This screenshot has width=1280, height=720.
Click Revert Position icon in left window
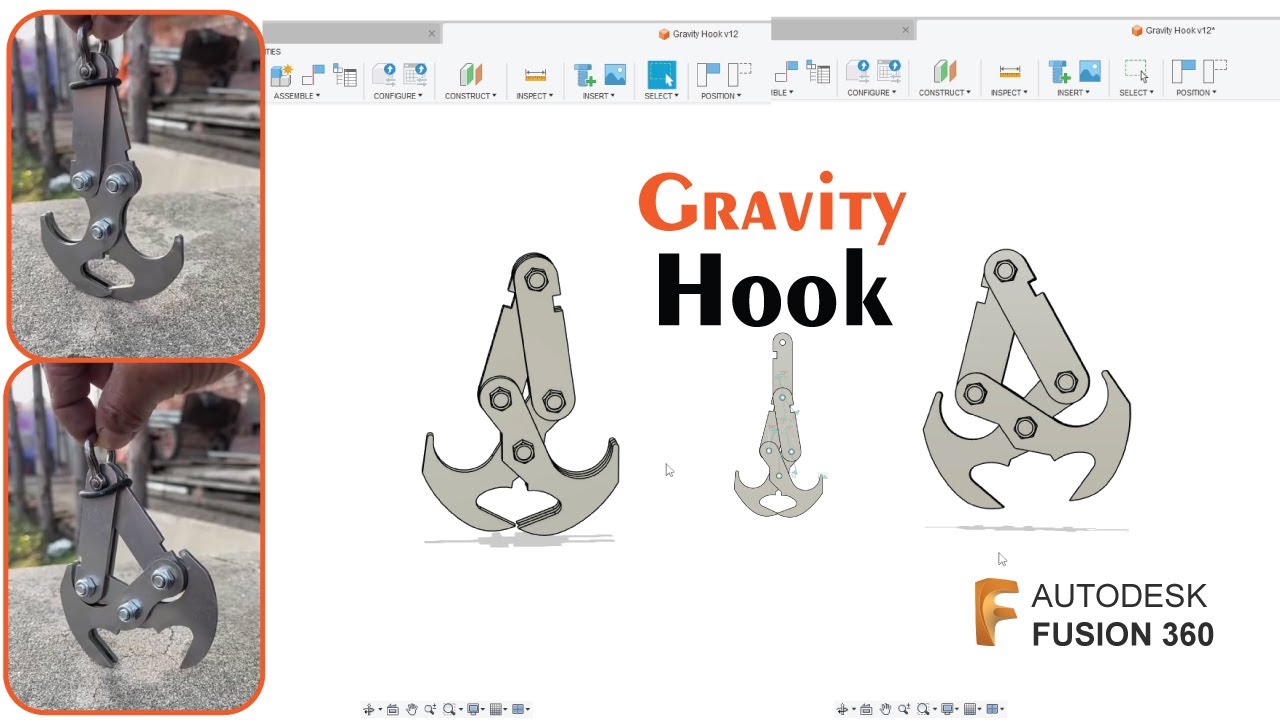coord(739,75)
